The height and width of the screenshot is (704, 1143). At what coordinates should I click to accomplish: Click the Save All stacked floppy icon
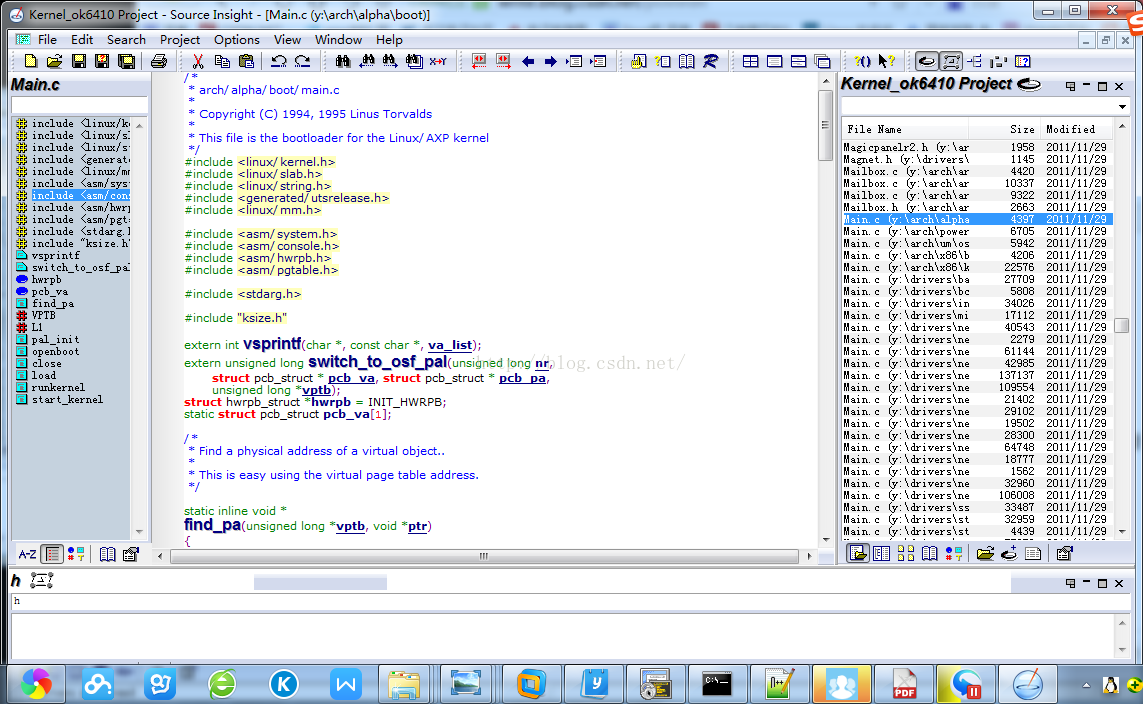coord(126,61)
